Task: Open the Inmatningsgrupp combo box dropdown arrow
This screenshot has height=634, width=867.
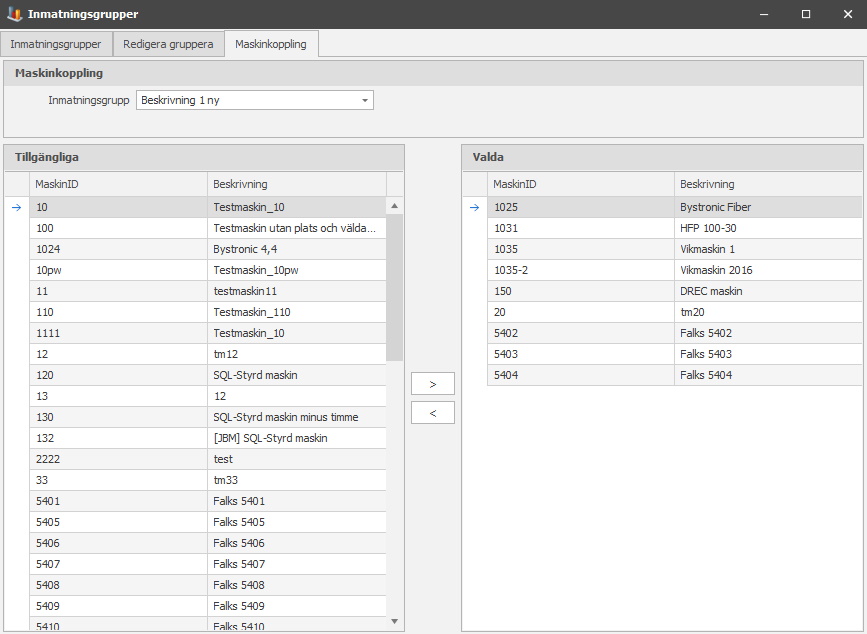Action: click(365, 101)
